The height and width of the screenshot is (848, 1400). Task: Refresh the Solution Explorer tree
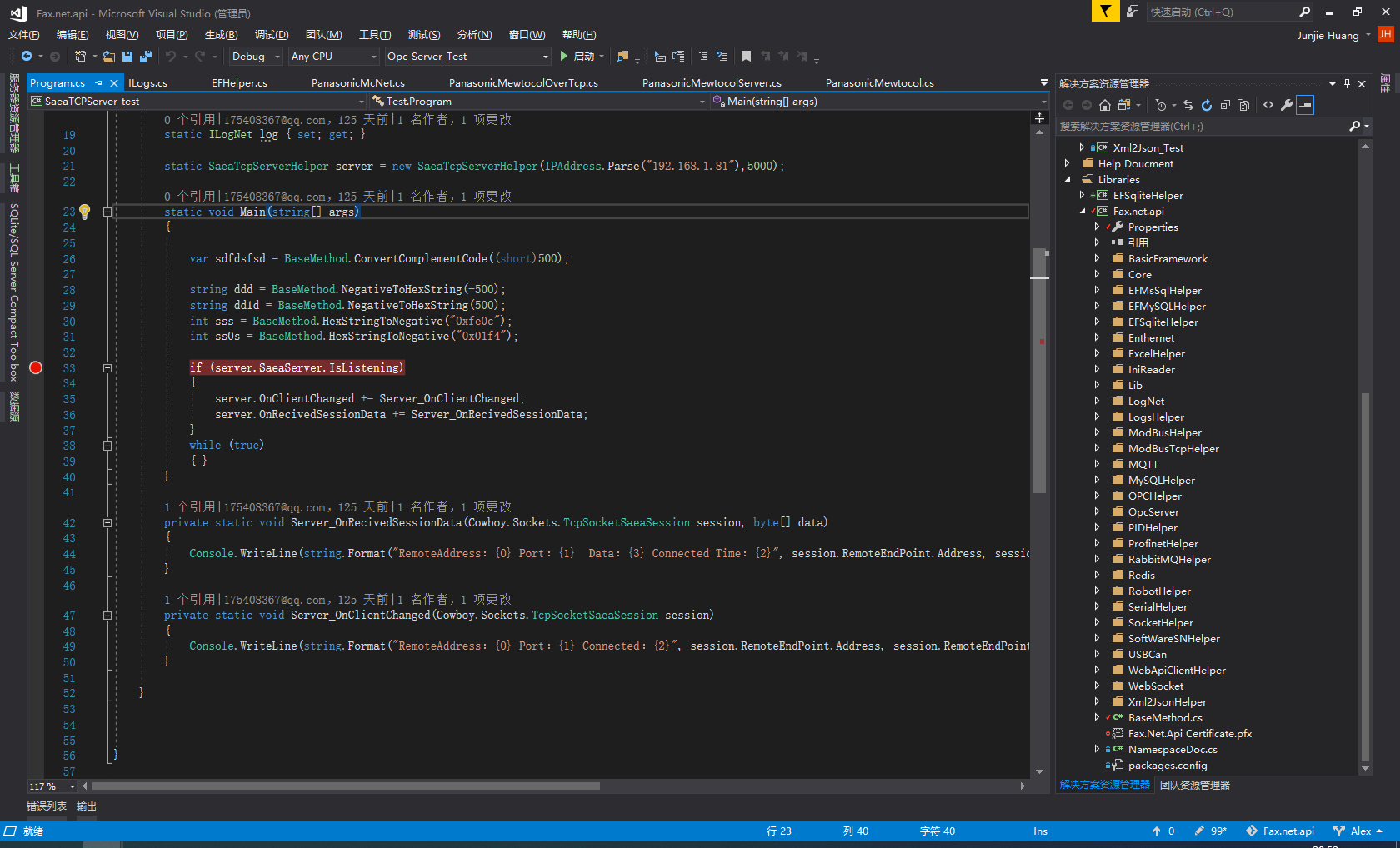coord(1207,105)
